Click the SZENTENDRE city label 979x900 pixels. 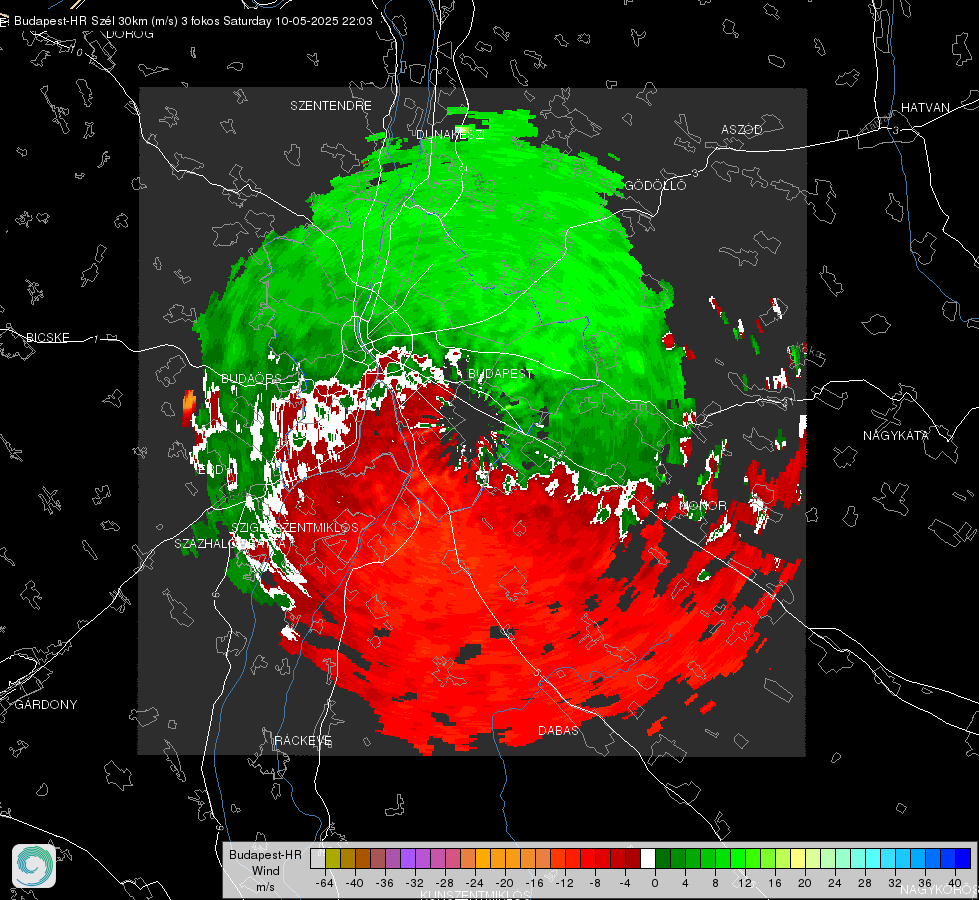click(x=331, y=106)
